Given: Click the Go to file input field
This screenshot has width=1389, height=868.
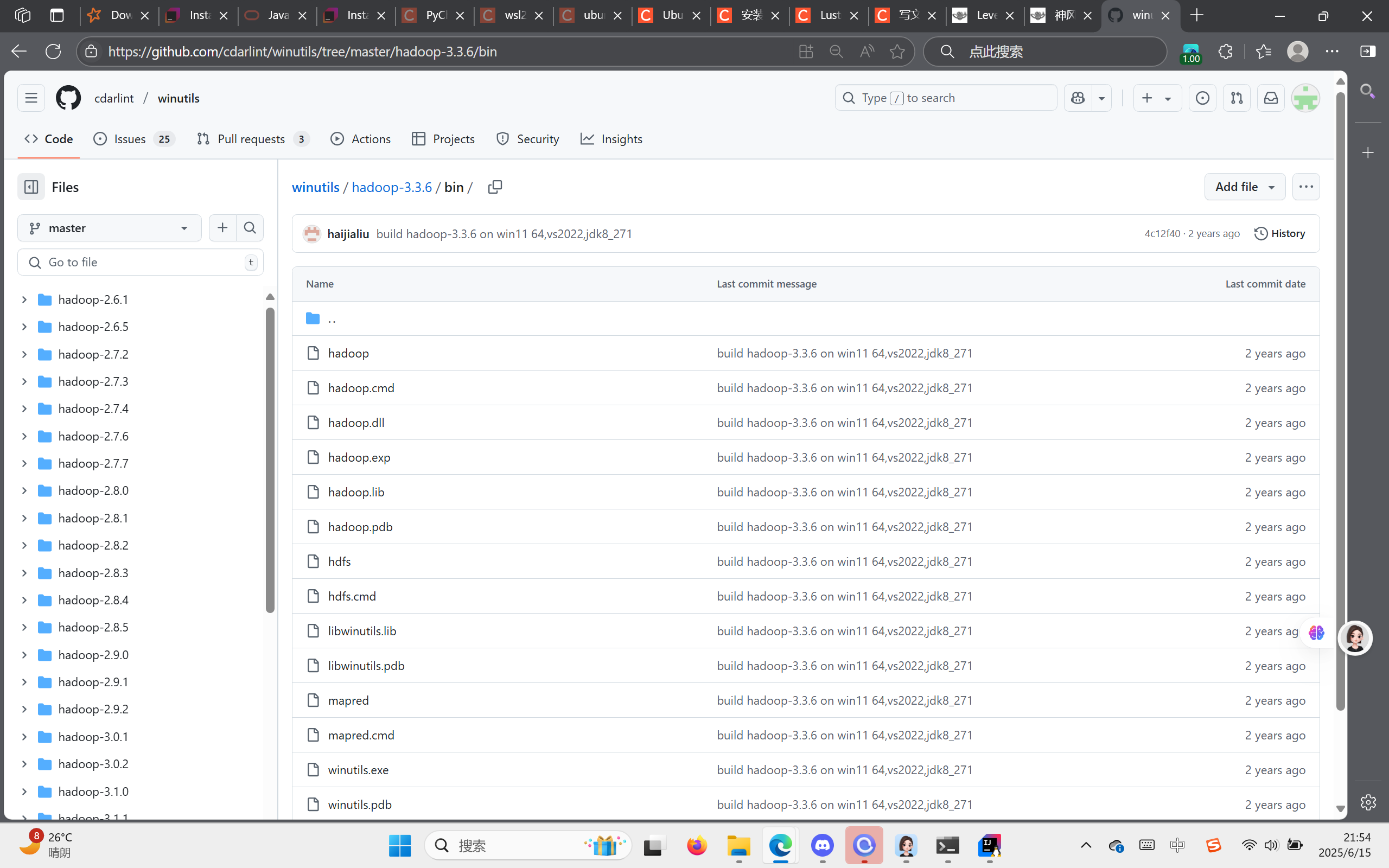Looking at the screenshot, I should (141, 263).
